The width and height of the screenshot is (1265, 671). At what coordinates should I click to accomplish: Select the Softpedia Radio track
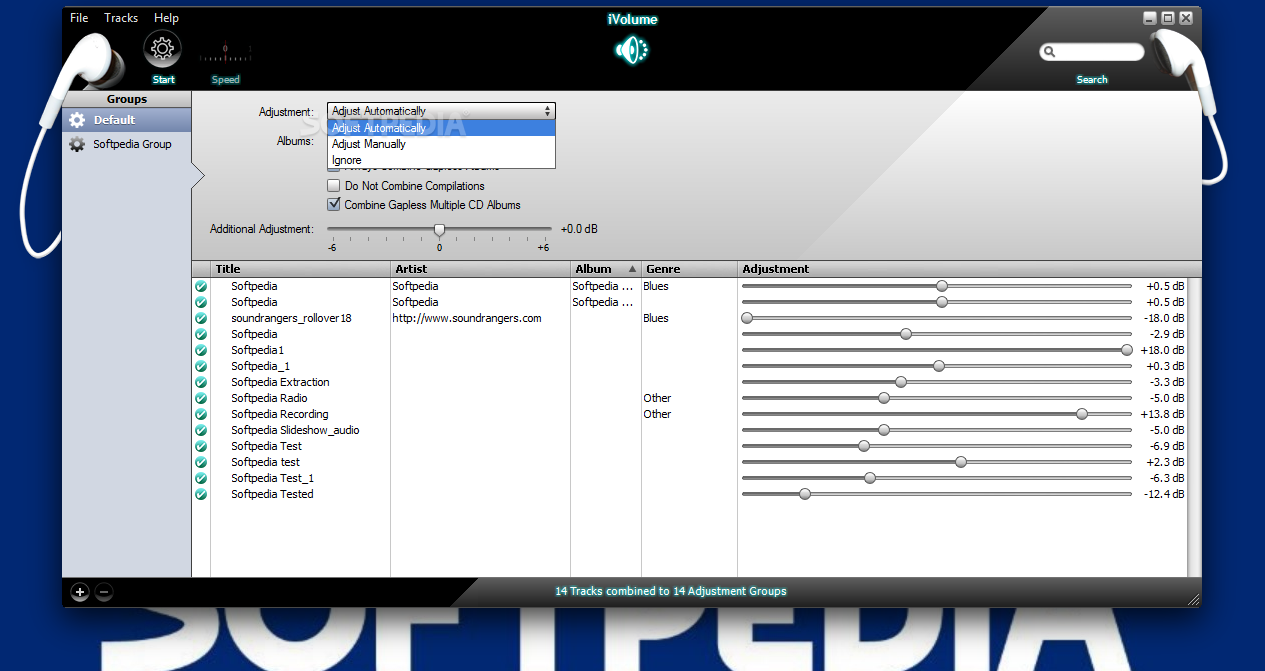click(x=269, y=398)
